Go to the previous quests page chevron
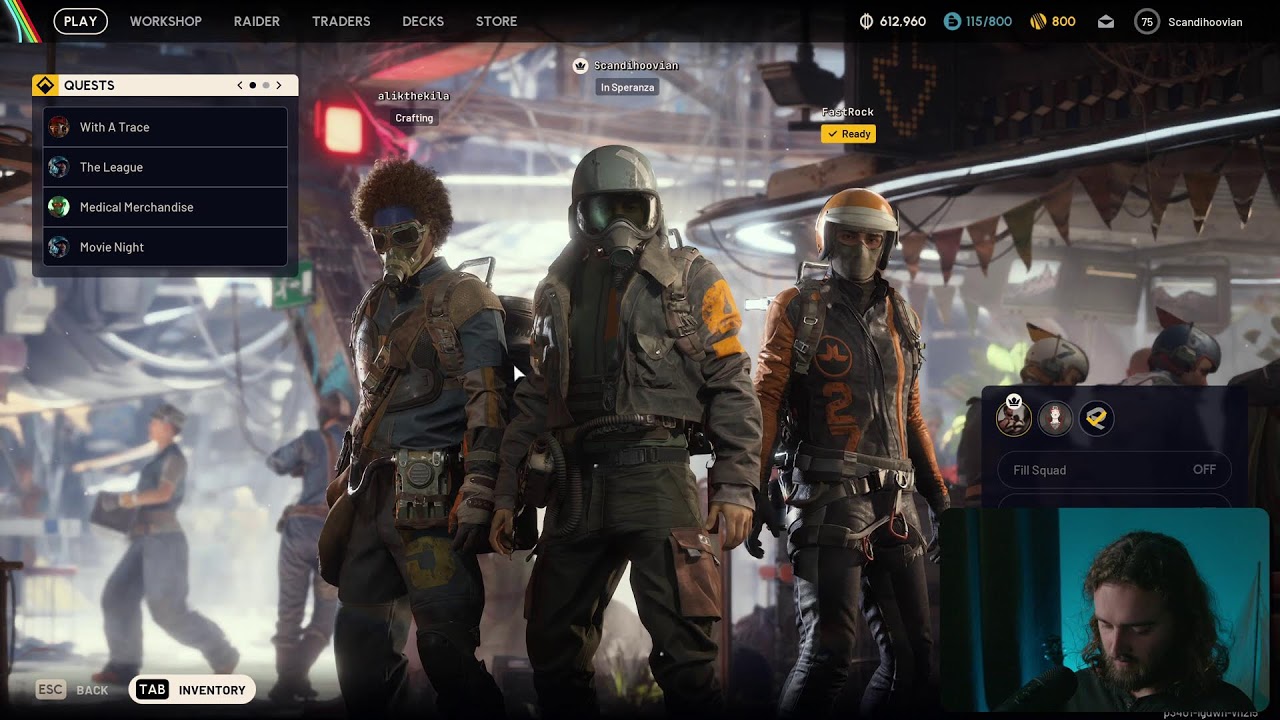Viewport: 1280px width, 720px height. [240, 85]
